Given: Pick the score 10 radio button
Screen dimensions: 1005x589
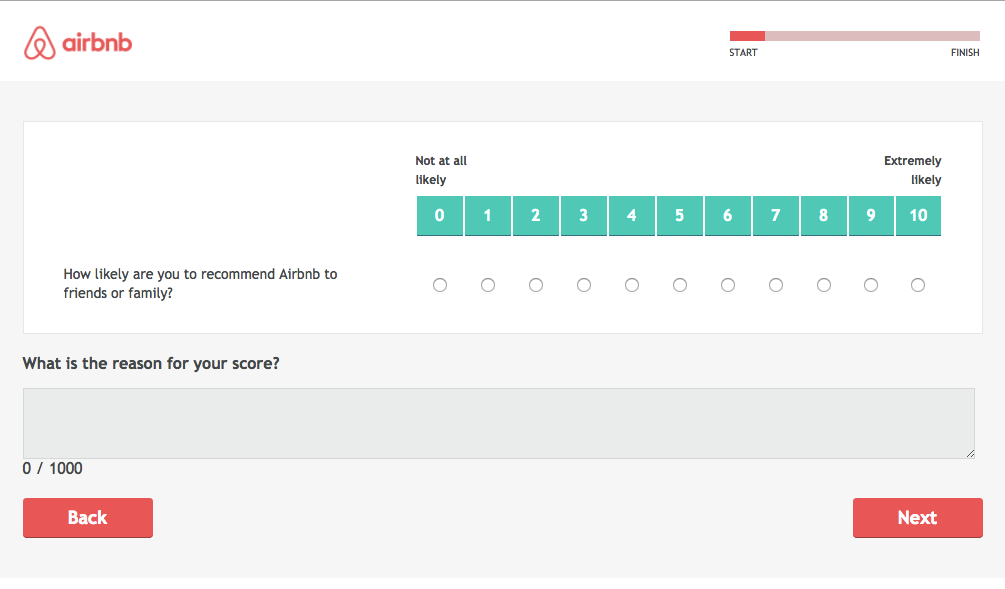Looking at the screenshot, I should click(x=918, y=285).
